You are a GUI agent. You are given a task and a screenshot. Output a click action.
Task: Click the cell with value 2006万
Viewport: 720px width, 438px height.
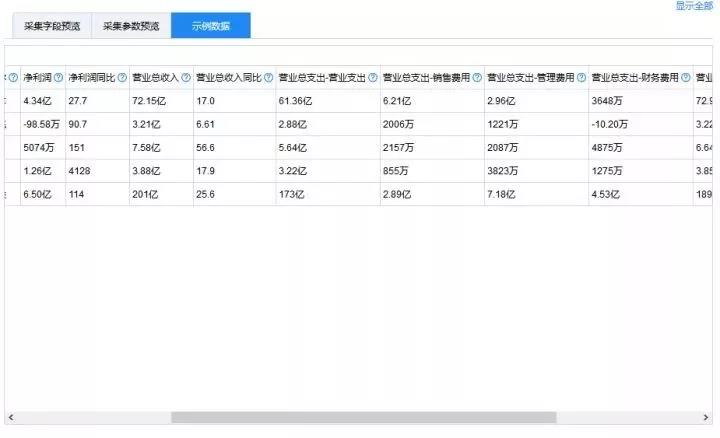tap(432, 124)
